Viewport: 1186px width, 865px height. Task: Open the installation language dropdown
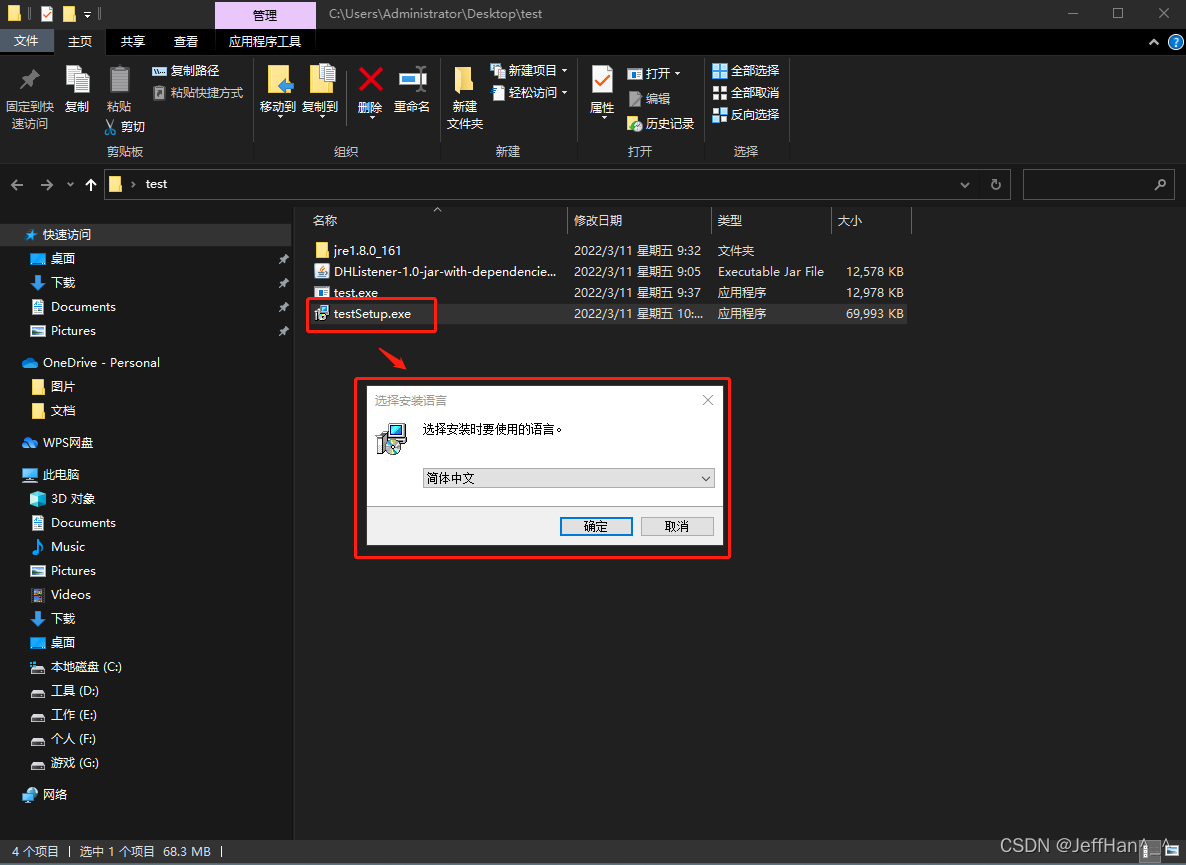pyautogui.click(x=707, y=478)
